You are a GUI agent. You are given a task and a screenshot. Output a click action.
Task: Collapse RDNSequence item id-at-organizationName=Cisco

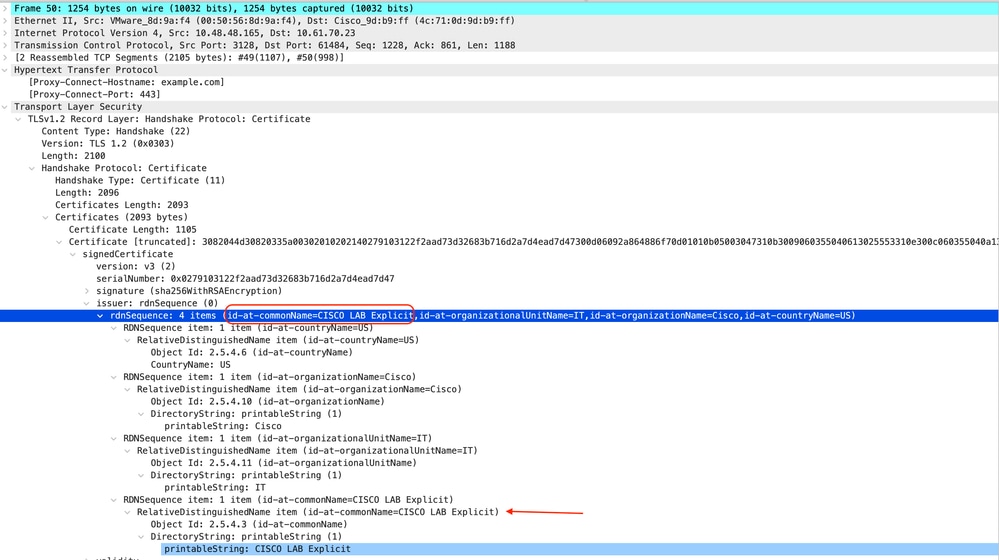(x=114, y=377)
